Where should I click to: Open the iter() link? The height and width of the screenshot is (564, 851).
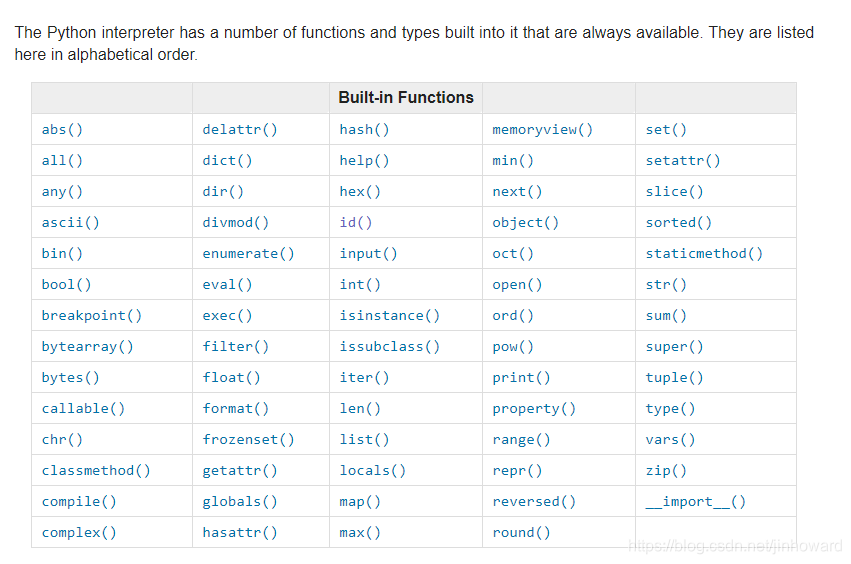(x=364, y=377)
